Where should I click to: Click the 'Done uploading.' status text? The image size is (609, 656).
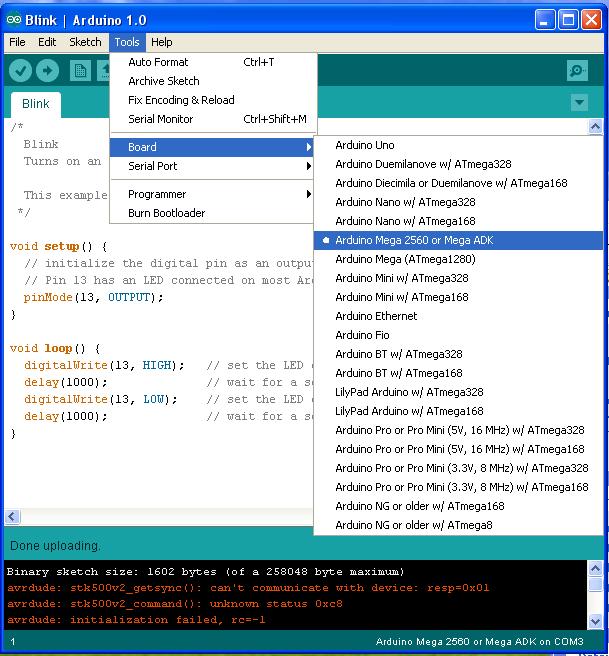click(55, 546)
